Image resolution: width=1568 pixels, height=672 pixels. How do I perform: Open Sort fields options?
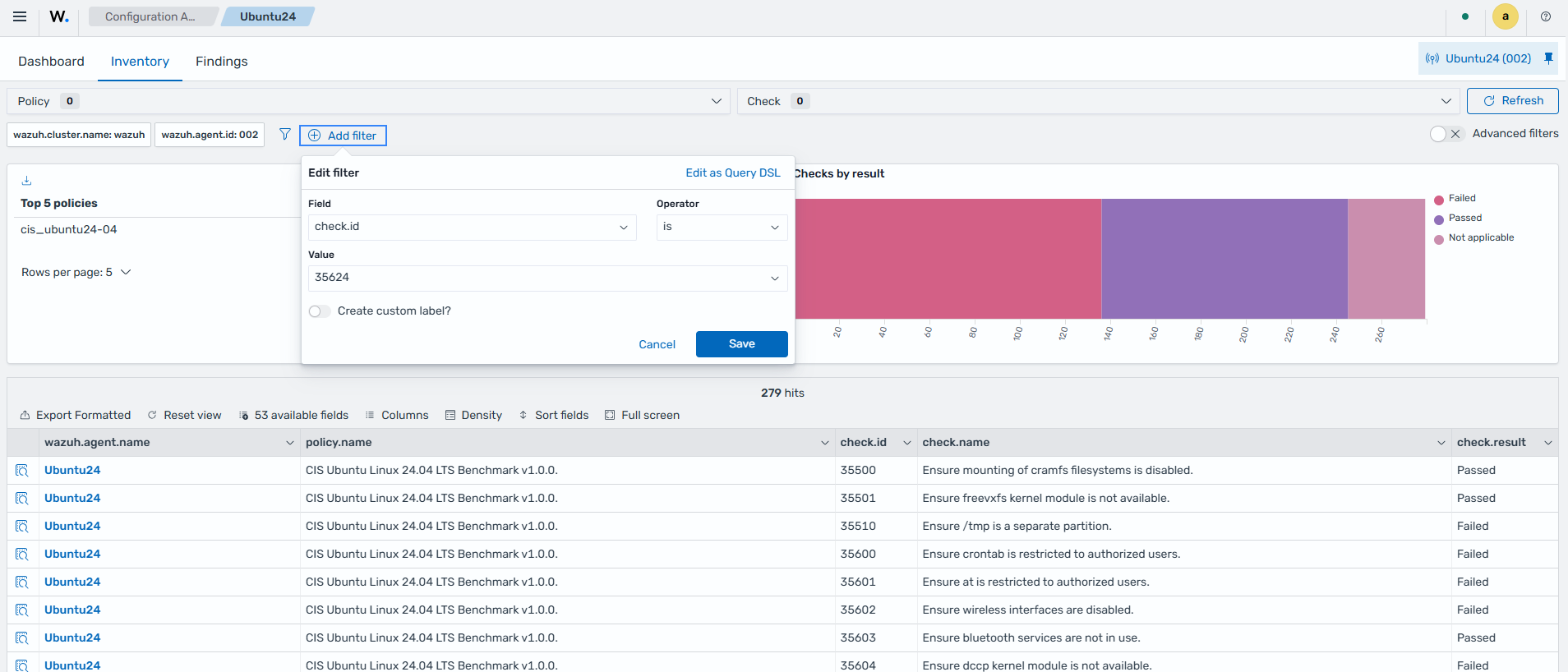tap(554, 415)
